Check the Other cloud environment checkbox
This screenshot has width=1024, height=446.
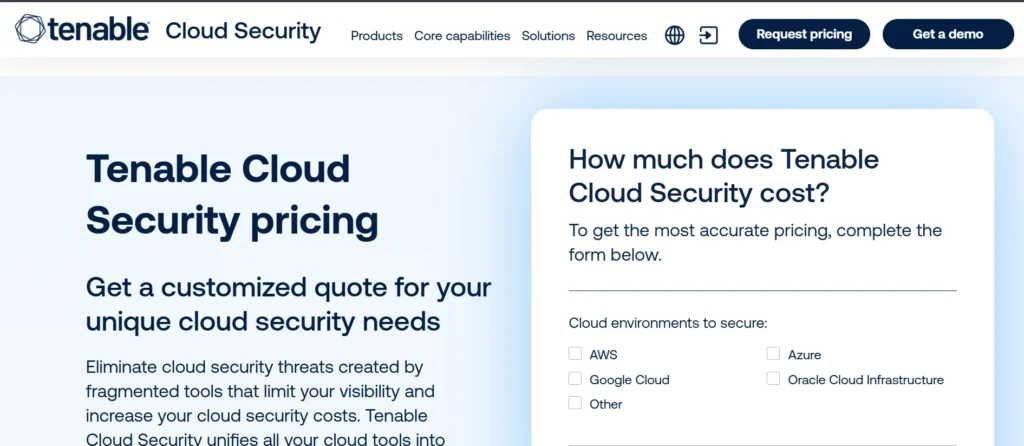[x=575, y=403]
